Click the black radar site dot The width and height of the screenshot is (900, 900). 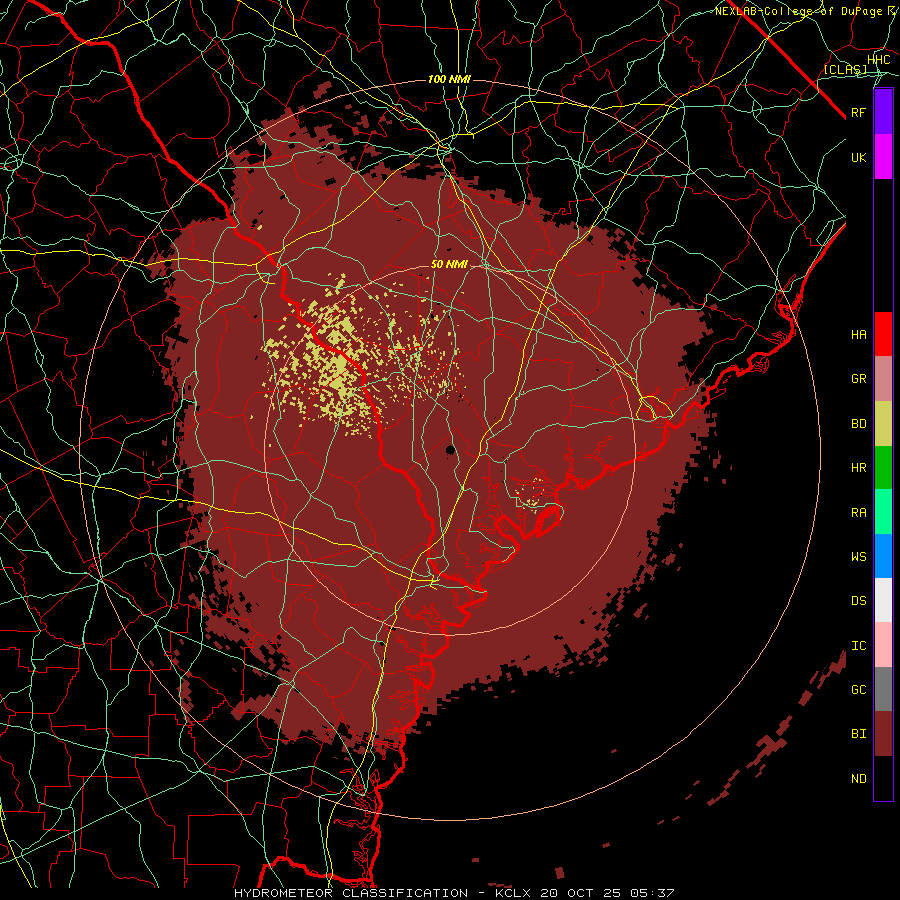click(450, 449)
